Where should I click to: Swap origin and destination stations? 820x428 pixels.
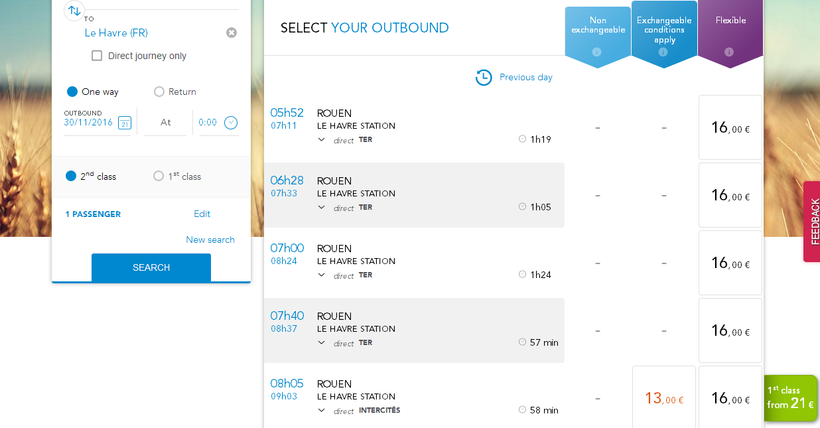(75, 11)
